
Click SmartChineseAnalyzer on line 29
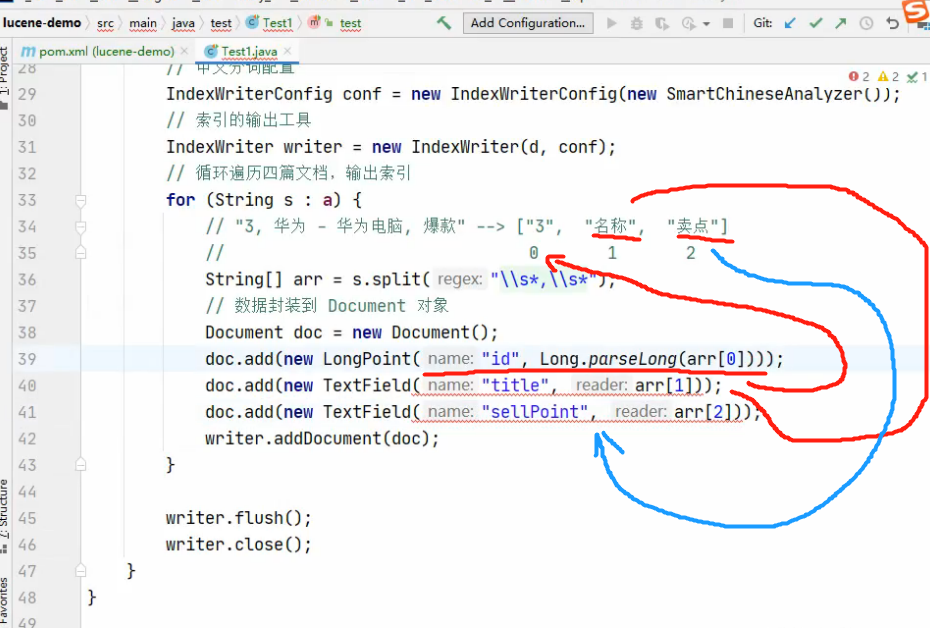click(764, 94)
